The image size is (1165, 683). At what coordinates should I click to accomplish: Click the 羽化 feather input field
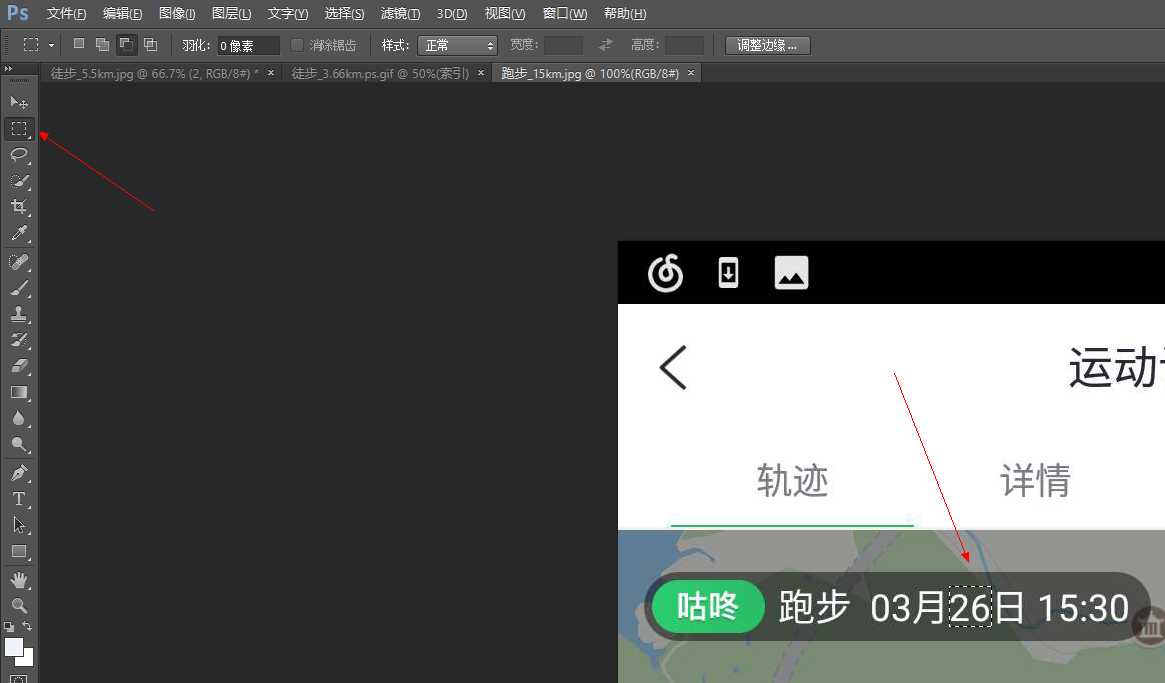click(x=248, y=45)
